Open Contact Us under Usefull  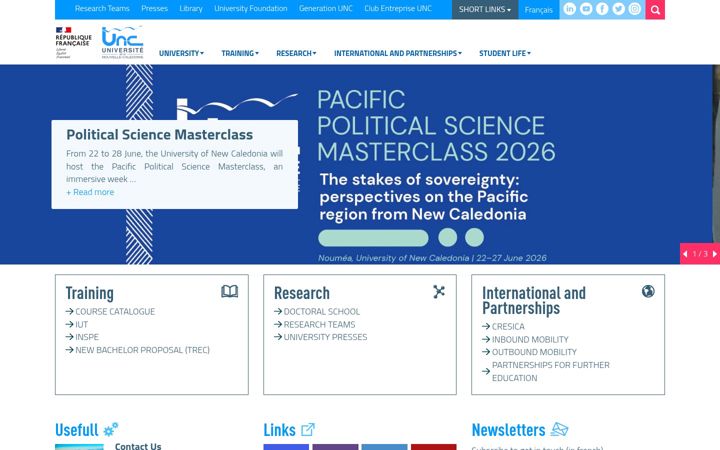[x=138, y=446]
